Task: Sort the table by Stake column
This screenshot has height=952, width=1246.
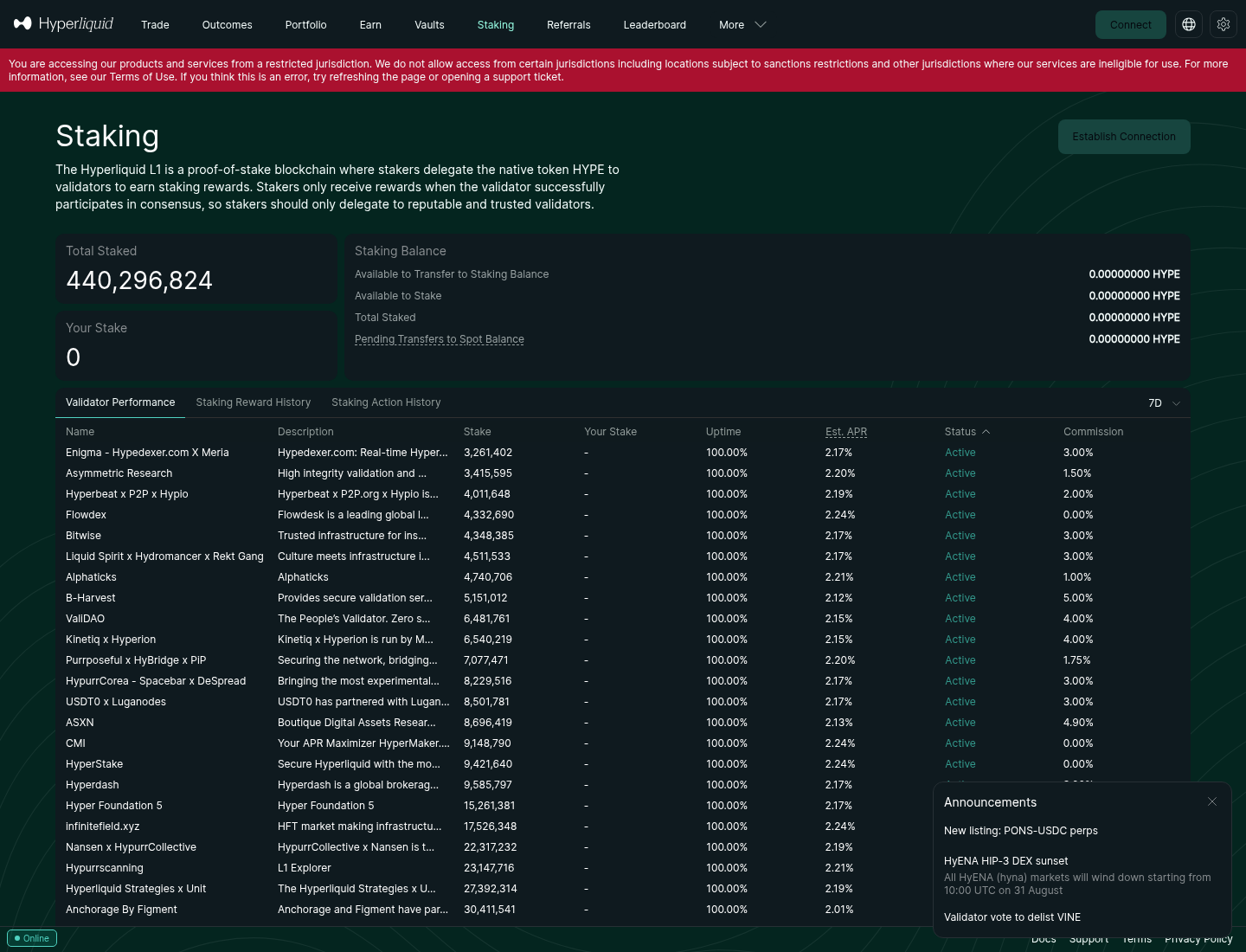Action: (477, 432)
